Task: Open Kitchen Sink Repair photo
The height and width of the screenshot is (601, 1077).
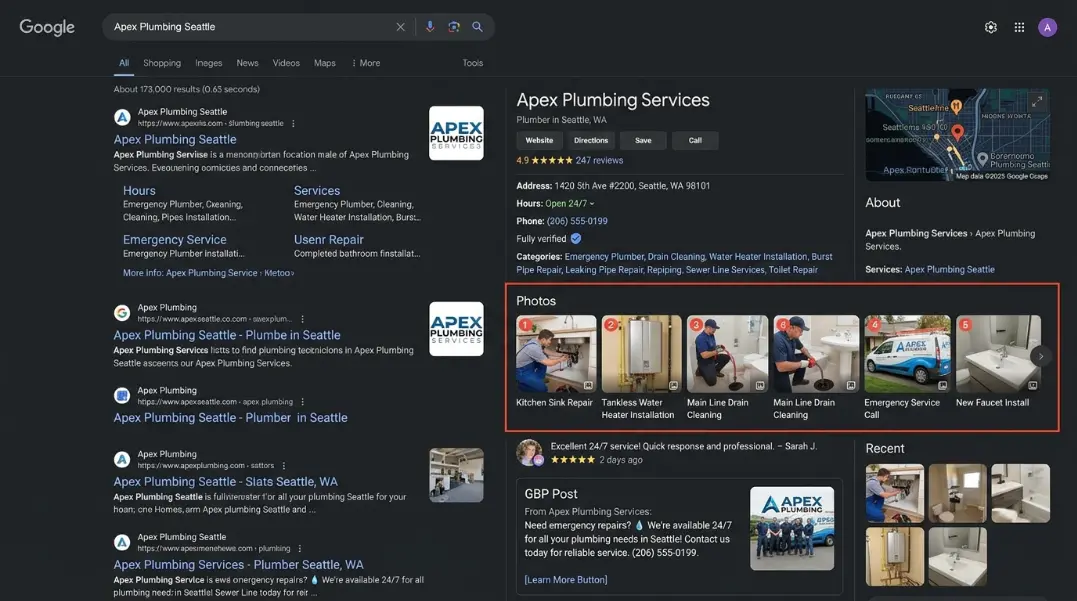Action: pyautogui.click(x=556, y=354)
